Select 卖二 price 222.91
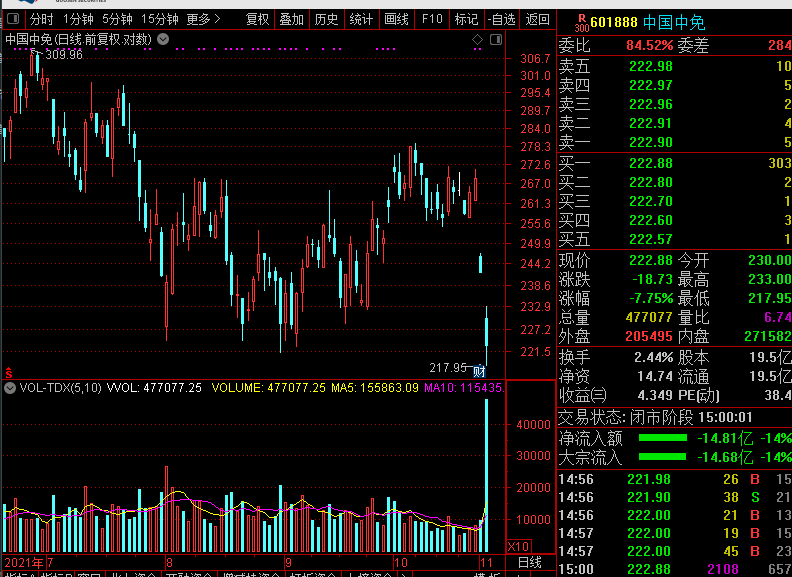This screenshot has width=792, height=577. [x=651, y=123]
